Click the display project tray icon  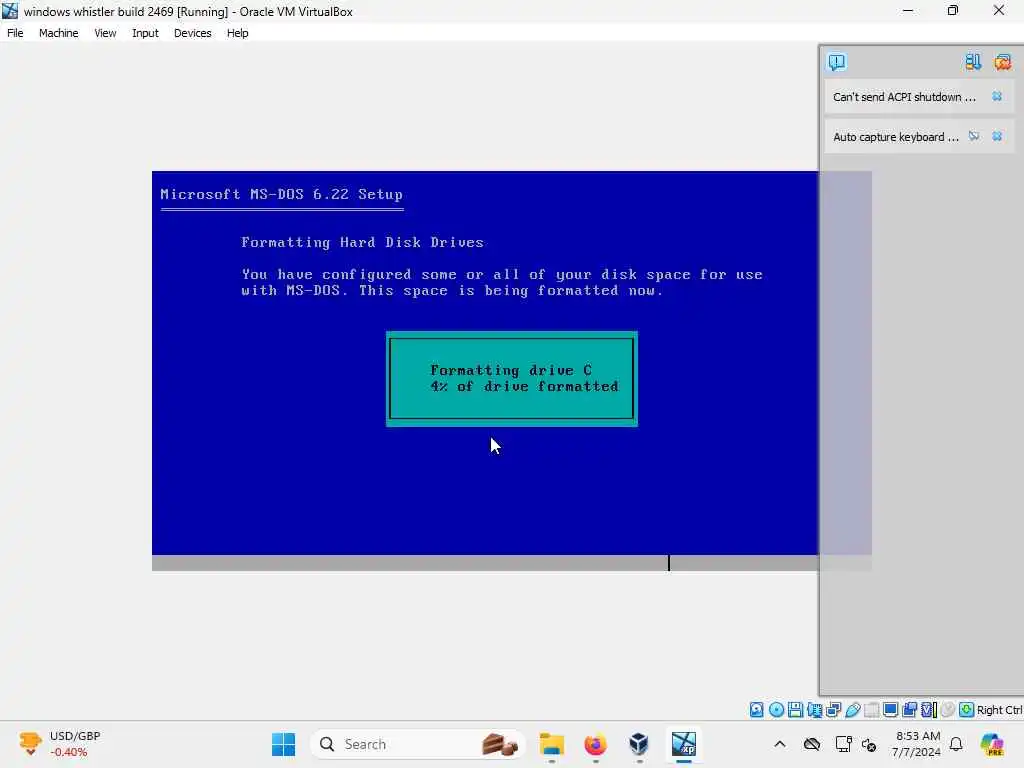point(843,744)
